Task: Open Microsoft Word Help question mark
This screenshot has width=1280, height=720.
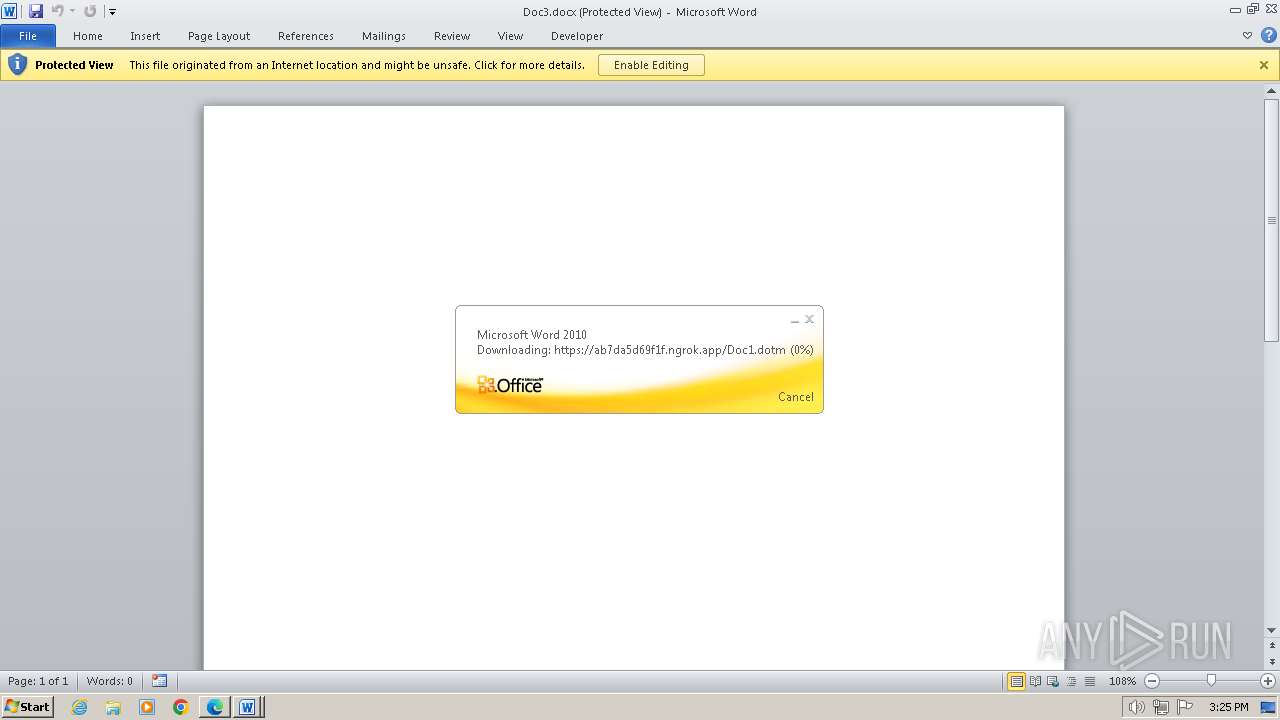Action: tap(1268, 35)
